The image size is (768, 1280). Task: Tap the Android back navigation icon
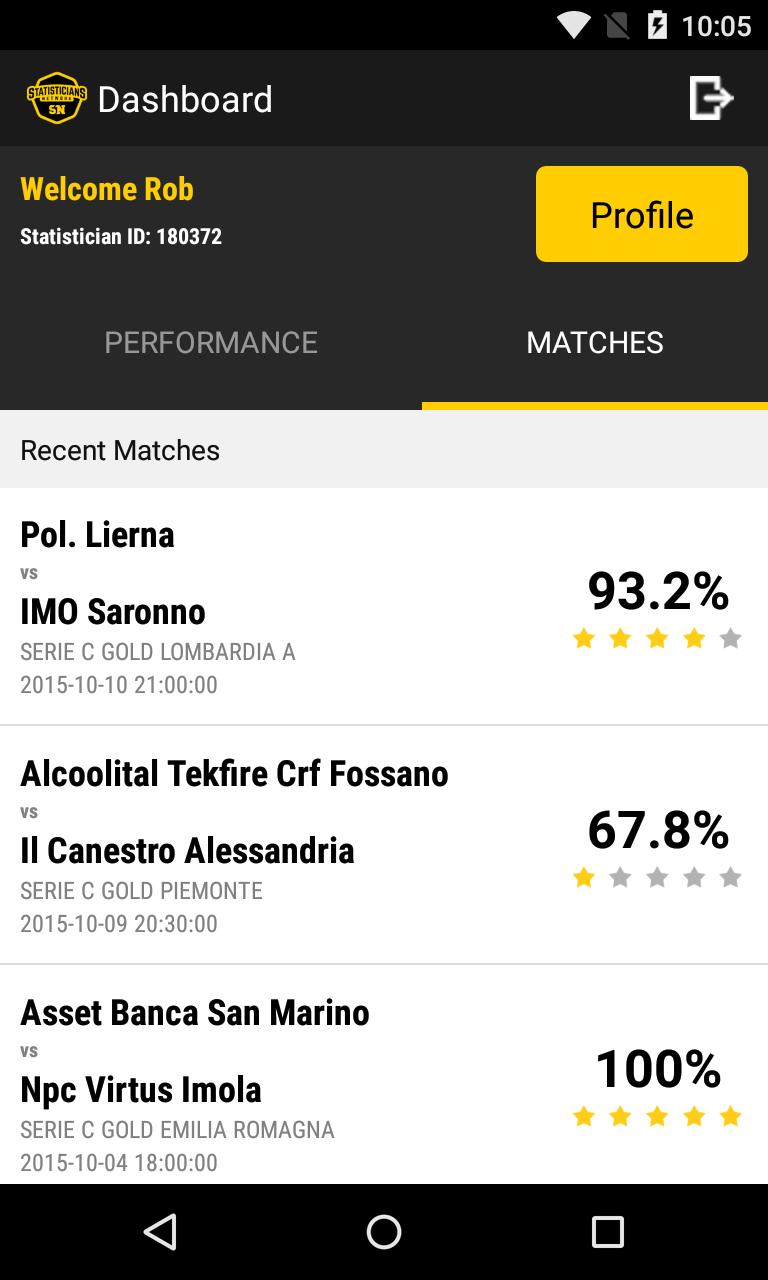pos(160,1232)
